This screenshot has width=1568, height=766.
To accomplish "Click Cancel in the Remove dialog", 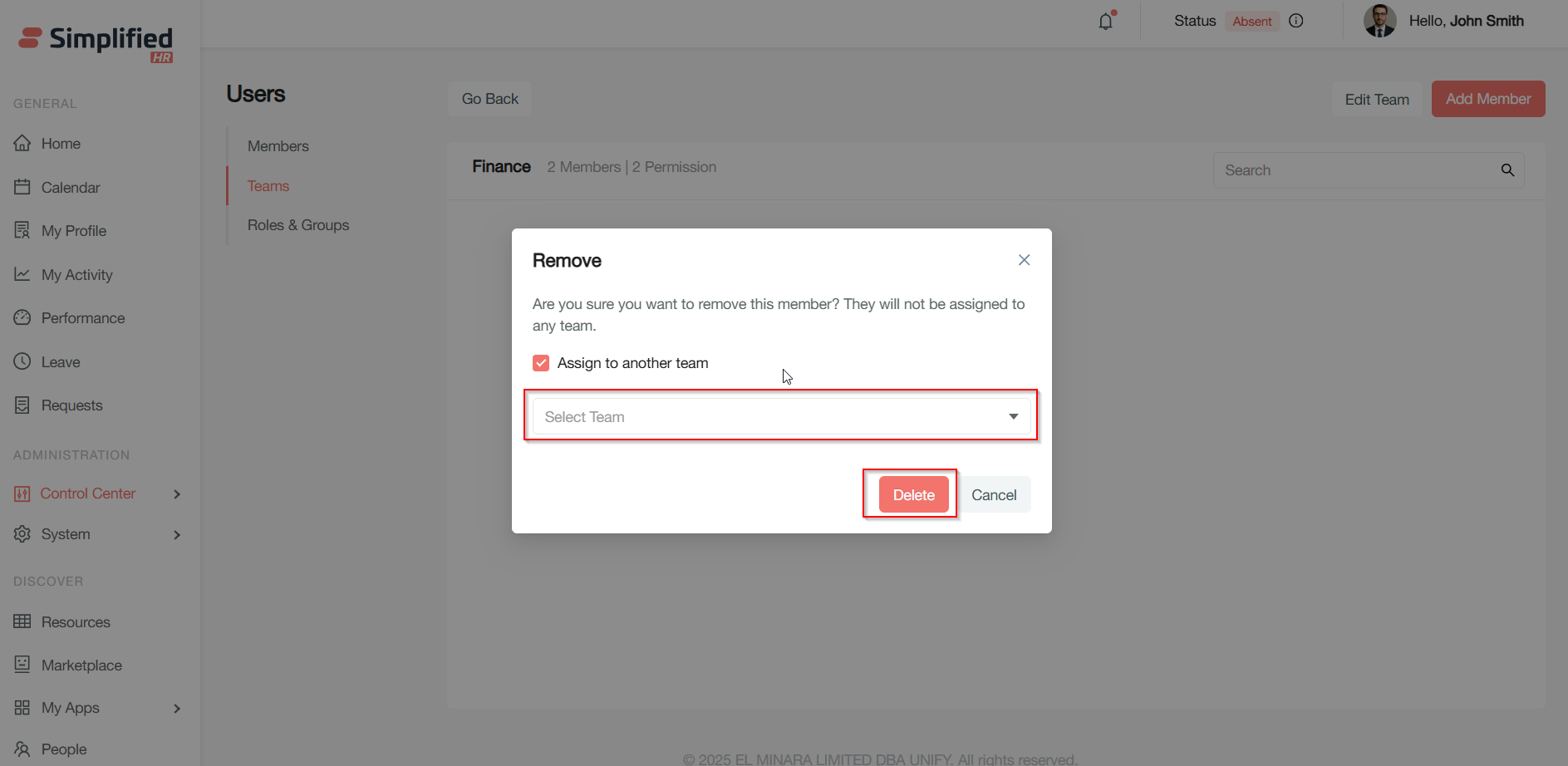I will 994,495.
